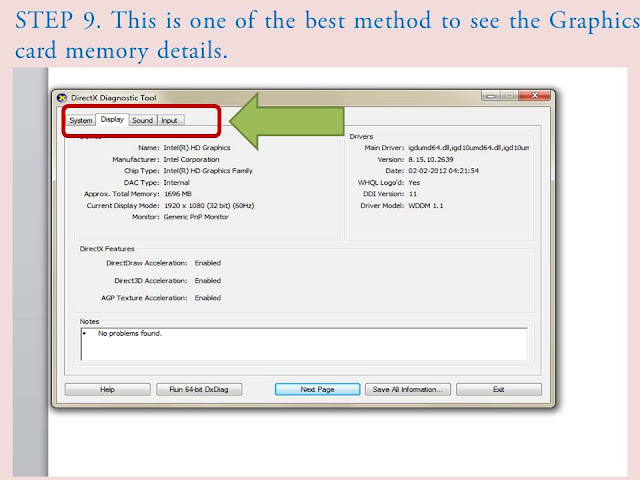
Task: Click the disabled maximize button in title bar
Action: click(510, 96)
